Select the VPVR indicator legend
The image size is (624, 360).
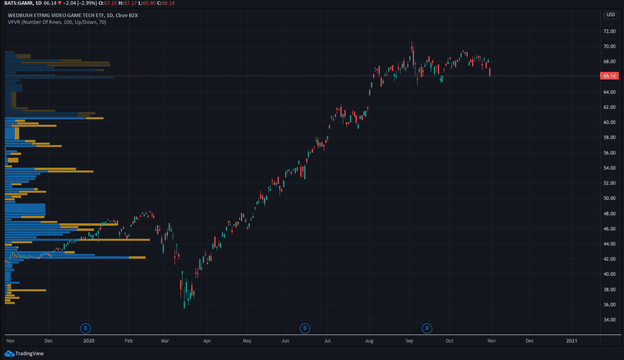(x=57, y=22)
